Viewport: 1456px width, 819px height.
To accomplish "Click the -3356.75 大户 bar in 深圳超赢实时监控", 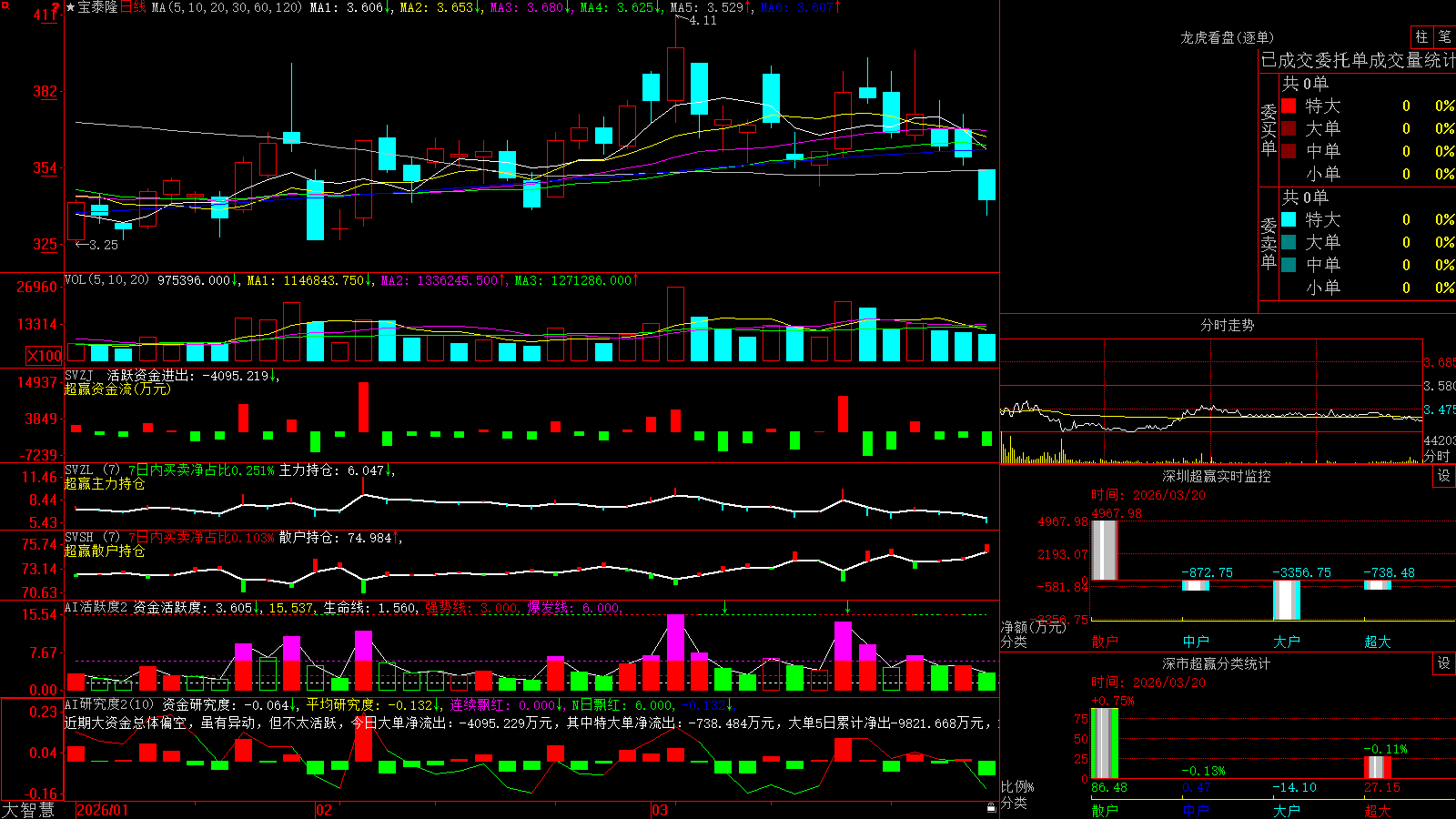I will pos(1287,601).
